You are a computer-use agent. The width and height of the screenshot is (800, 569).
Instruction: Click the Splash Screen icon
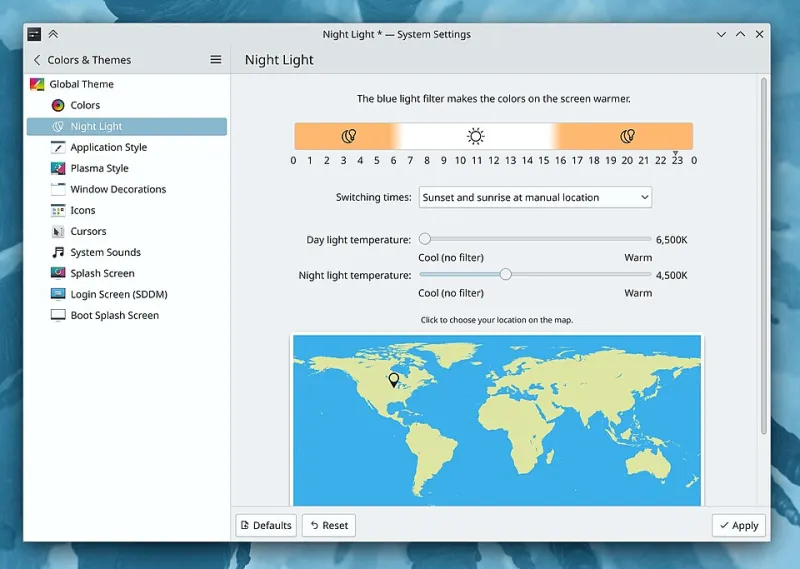58,273
